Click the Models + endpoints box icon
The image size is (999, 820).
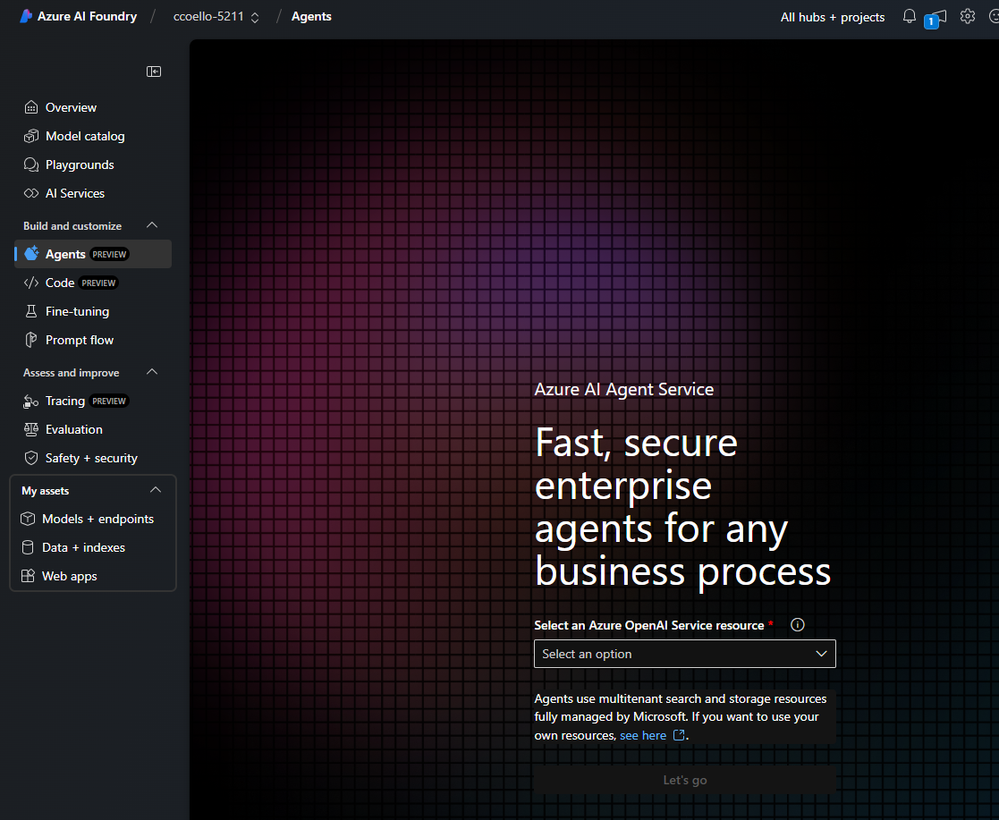[x=27, y=519]
